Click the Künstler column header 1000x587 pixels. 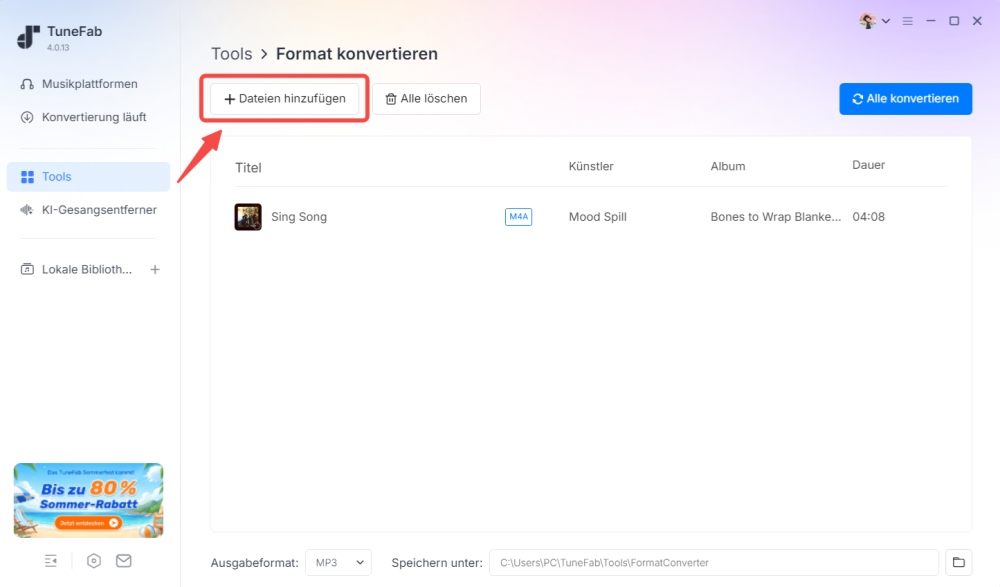(x=591, y=167)
